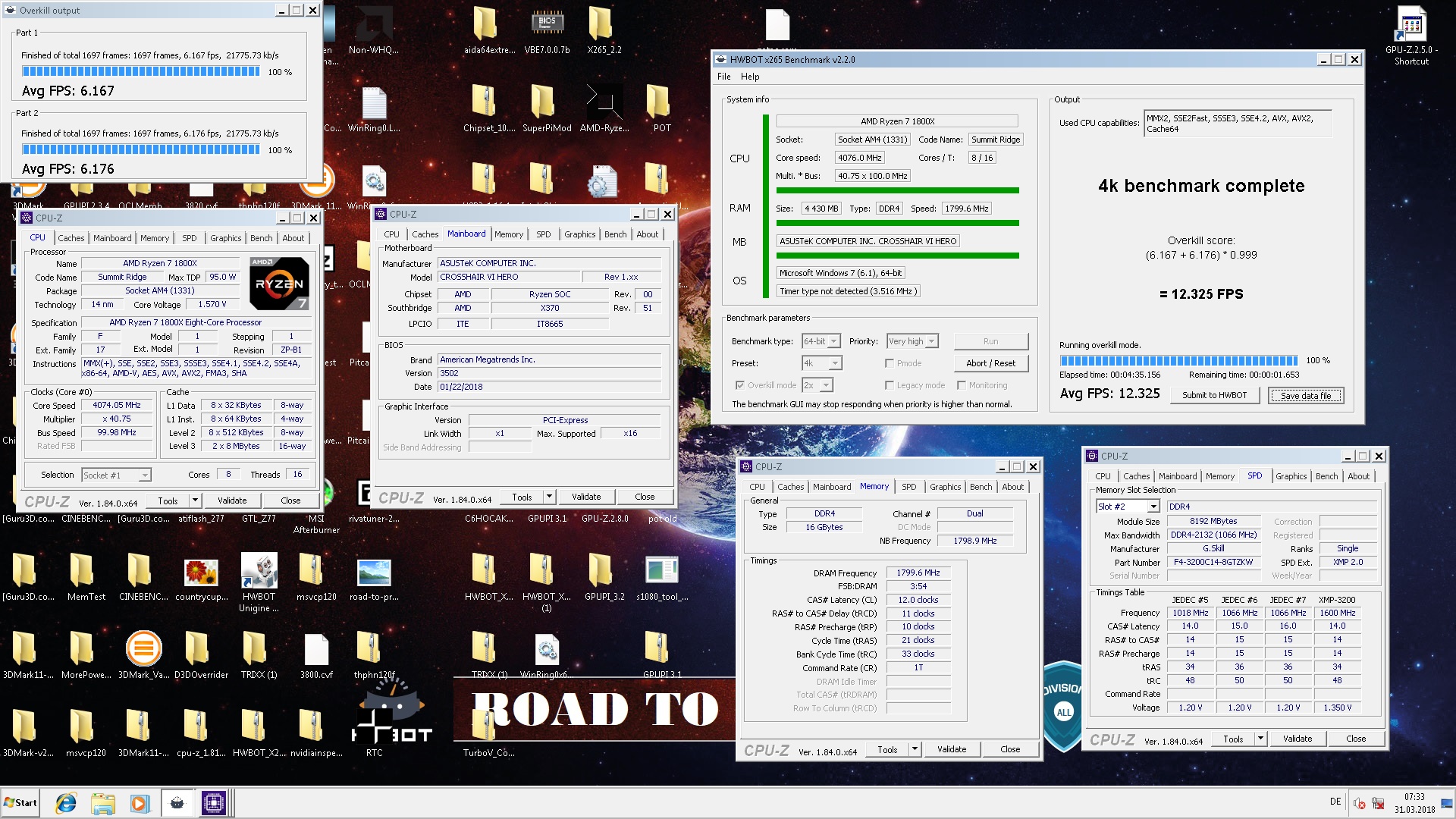Open the Benchmark type 64-bit dropdown
Image resolution: width=1456 pixels, height=819 pixels.
(821, 341)
